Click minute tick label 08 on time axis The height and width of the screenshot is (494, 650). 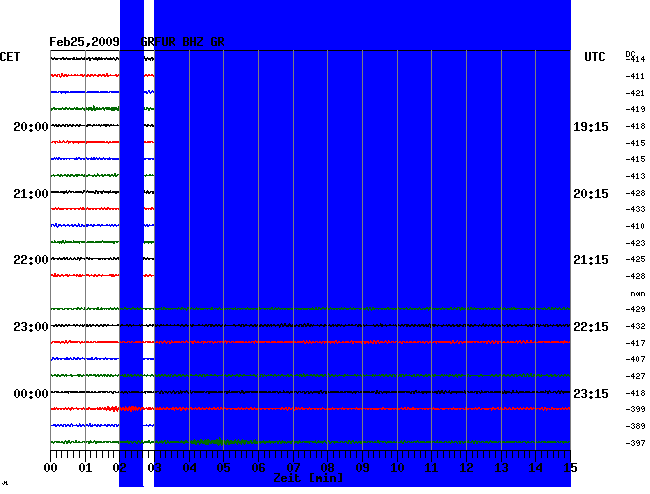(x=327, y=468)
